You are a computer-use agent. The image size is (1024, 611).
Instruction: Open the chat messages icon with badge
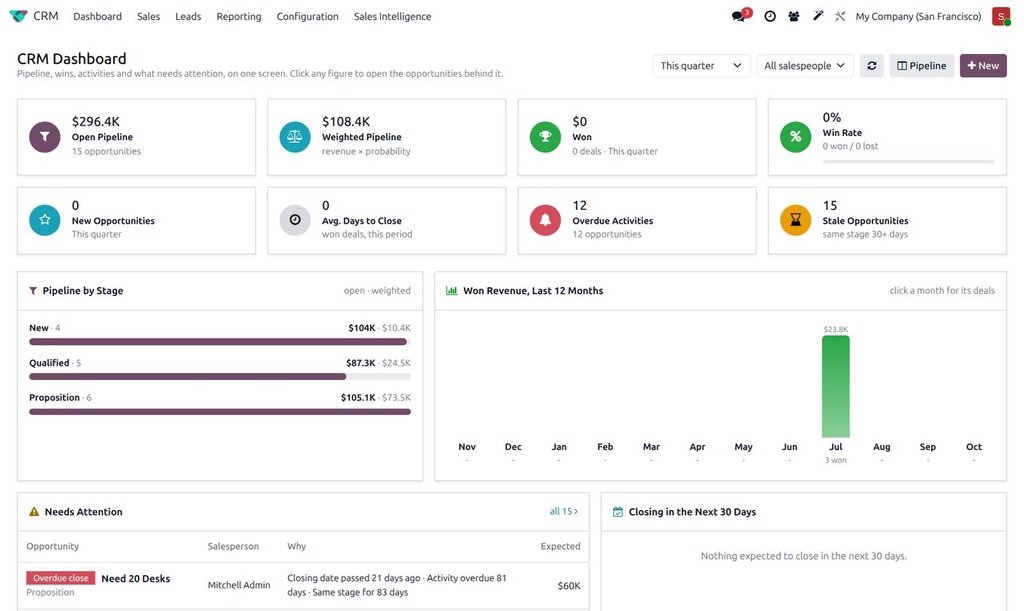[739, 16]
